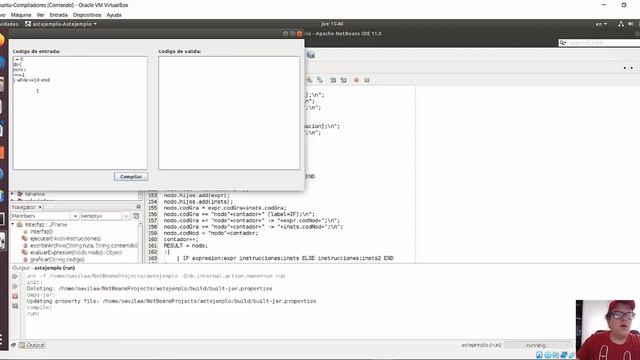Click the fifth VirtualBox status bar indicator icon
The width and height of the screenshot is (640, 360).
[572, 355]
